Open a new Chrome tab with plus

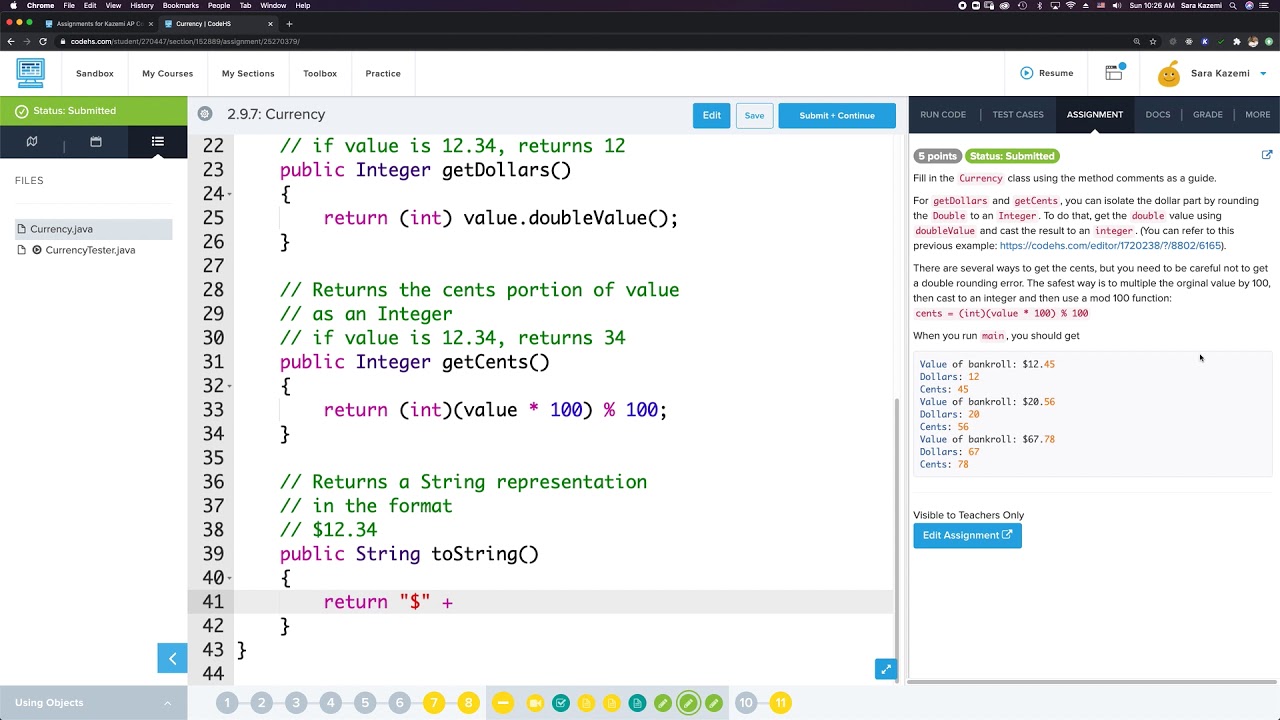[289, 23]
